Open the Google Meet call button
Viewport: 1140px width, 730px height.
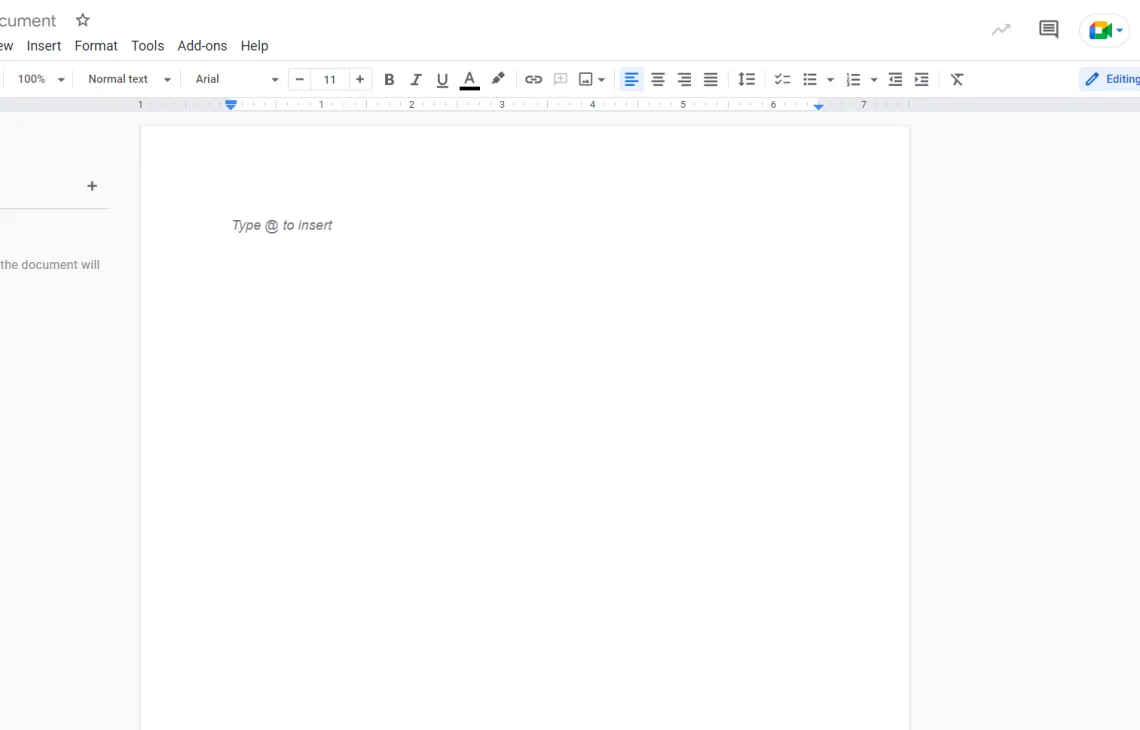(x=1105, y=31)
